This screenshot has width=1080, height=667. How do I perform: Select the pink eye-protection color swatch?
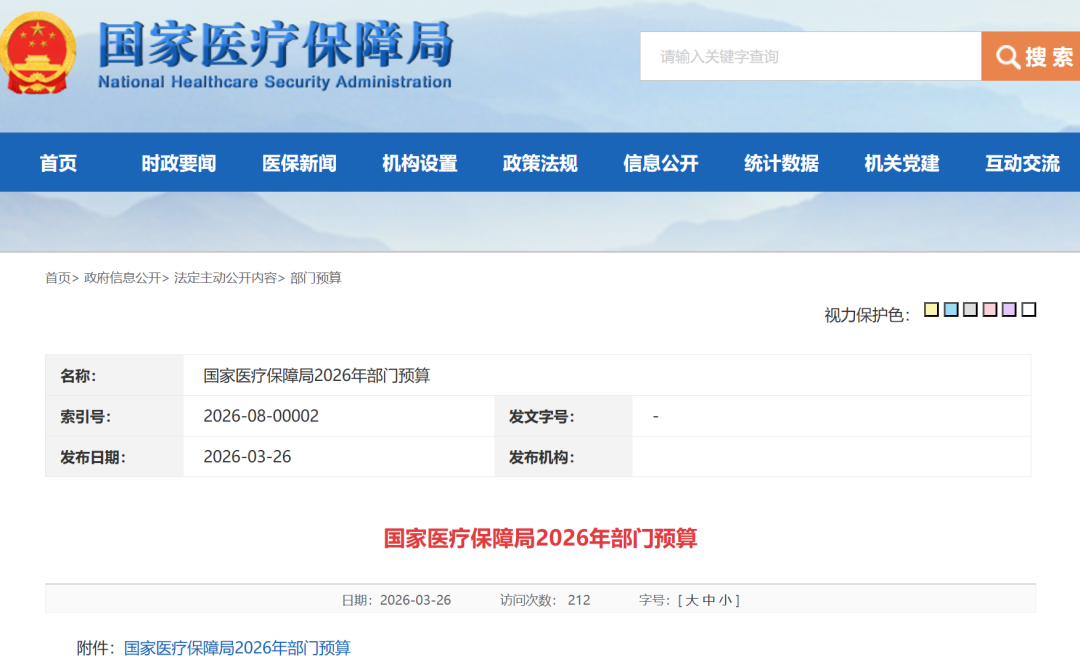point(987,310)
